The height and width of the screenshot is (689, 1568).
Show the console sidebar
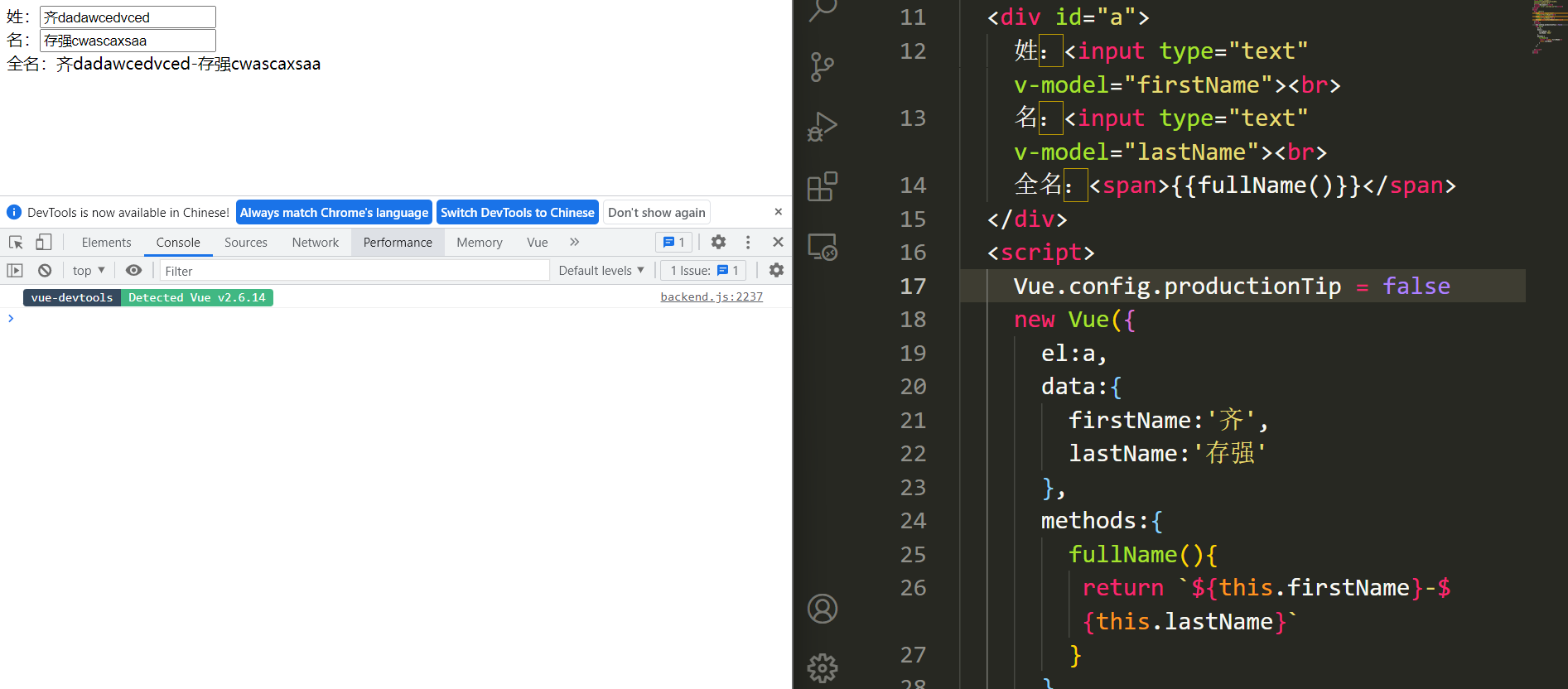pos(15,270)
